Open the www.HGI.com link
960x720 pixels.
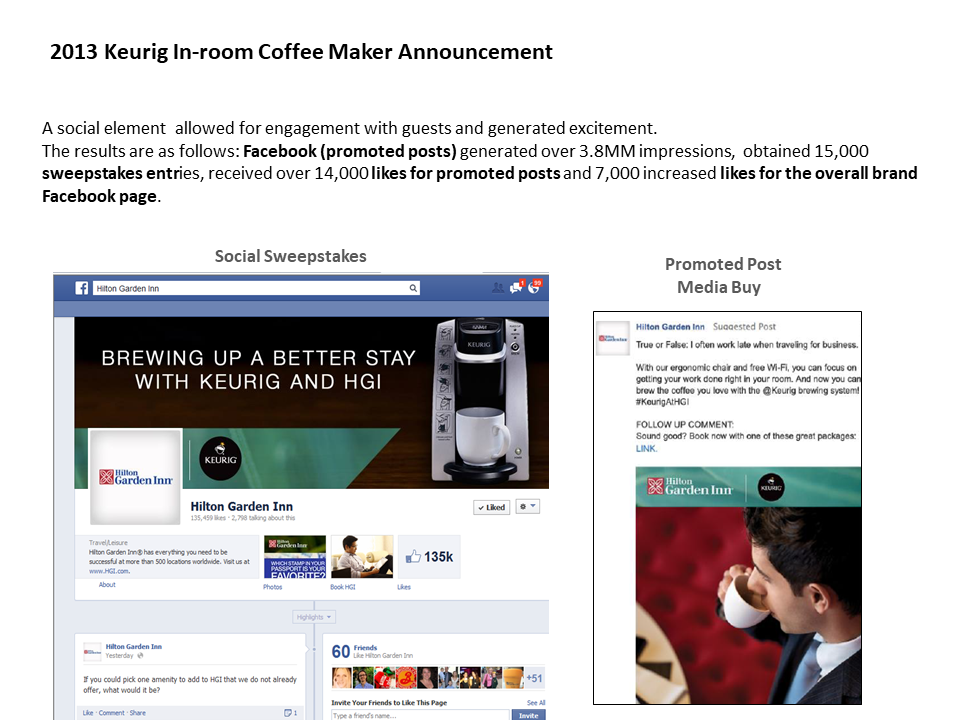click(109, 571)
